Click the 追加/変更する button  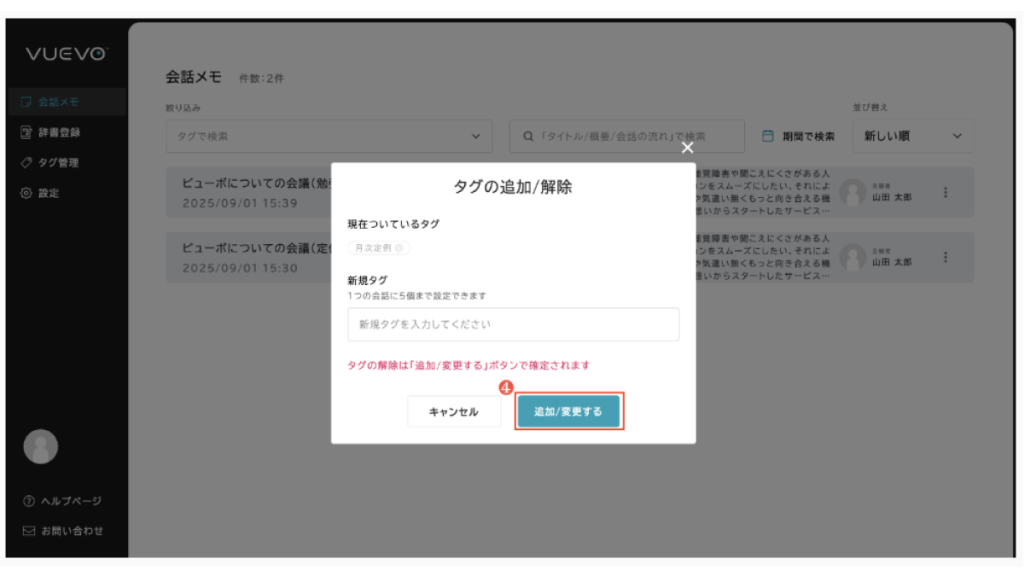click(569, 411)
